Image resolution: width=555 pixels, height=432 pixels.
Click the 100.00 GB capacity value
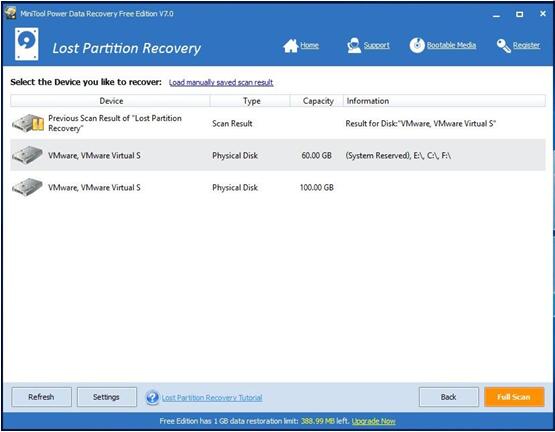point(317,187)
